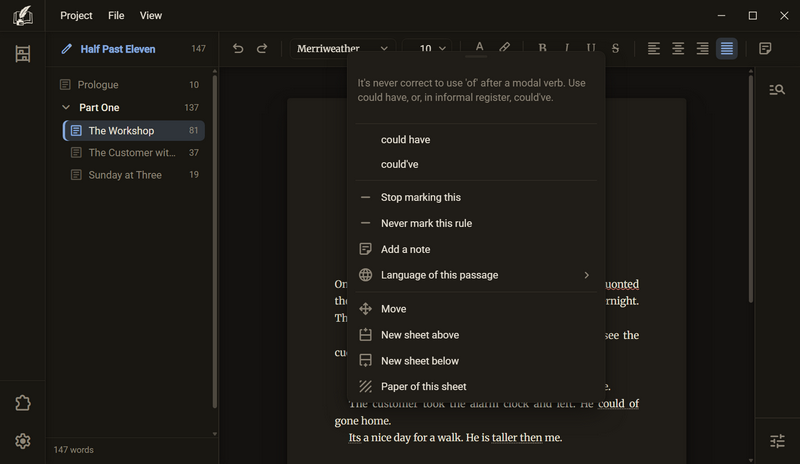Select Never mark this rule

click(476, 223)
